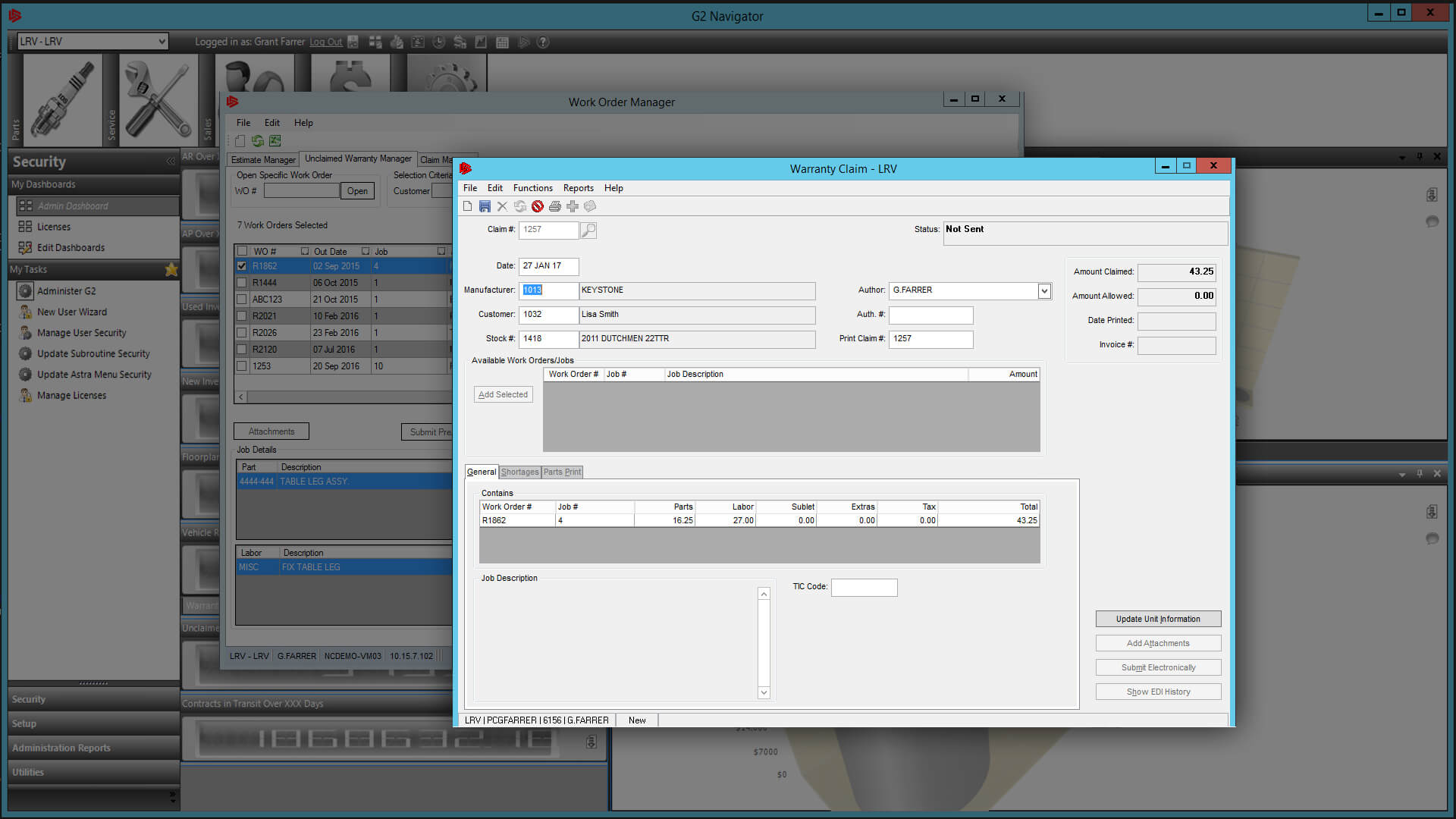
Task: Click the delete X icon in Warranty Claim toolbar
Action: pyautogui.click(x=502, y=206)
